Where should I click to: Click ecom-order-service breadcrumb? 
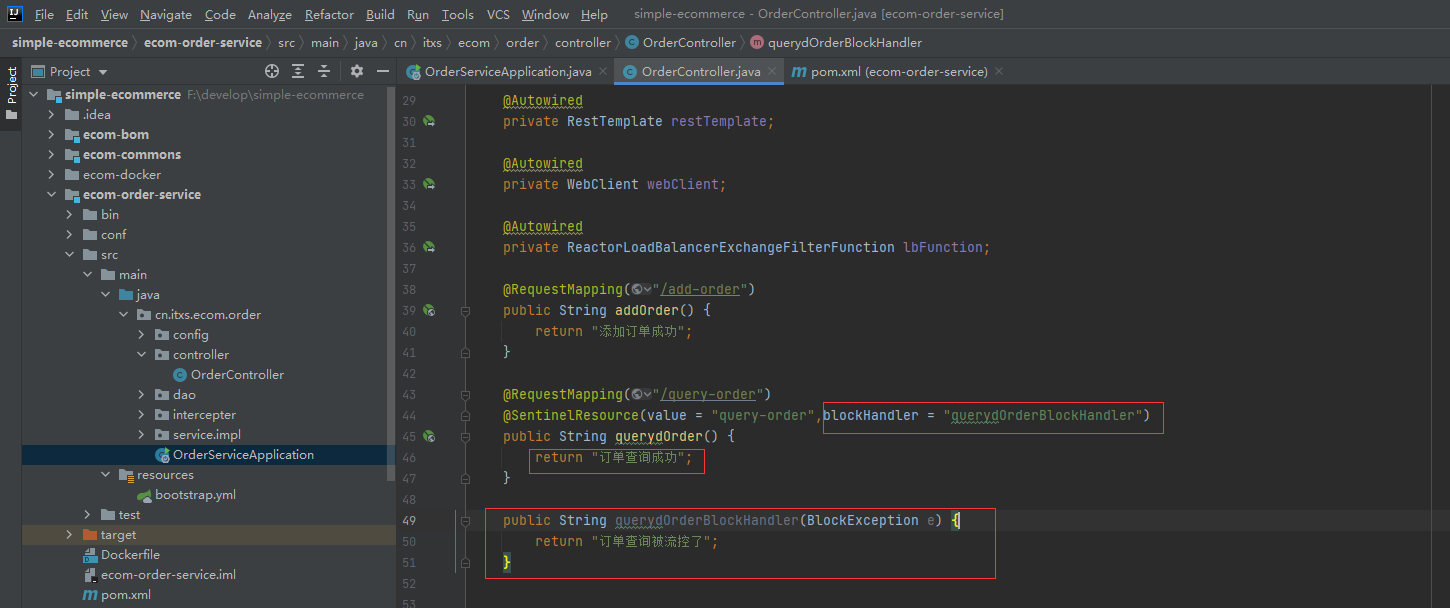pyautogui.click(x=203, y=42)
